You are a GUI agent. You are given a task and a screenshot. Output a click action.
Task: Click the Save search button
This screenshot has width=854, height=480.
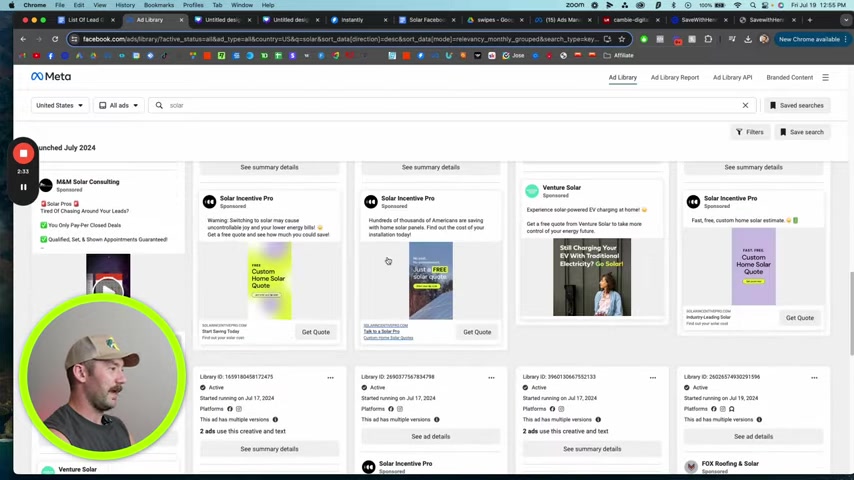tap(802, 132)
